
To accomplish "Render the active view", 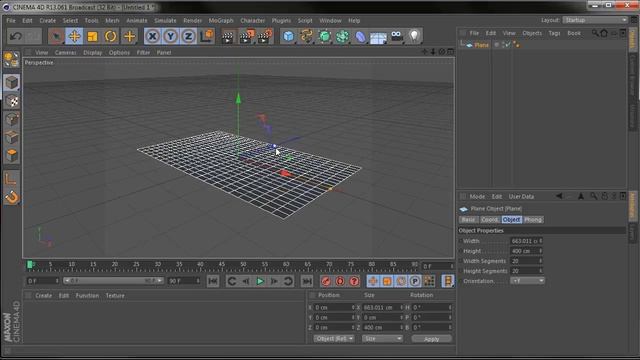I will click(227, 36).
